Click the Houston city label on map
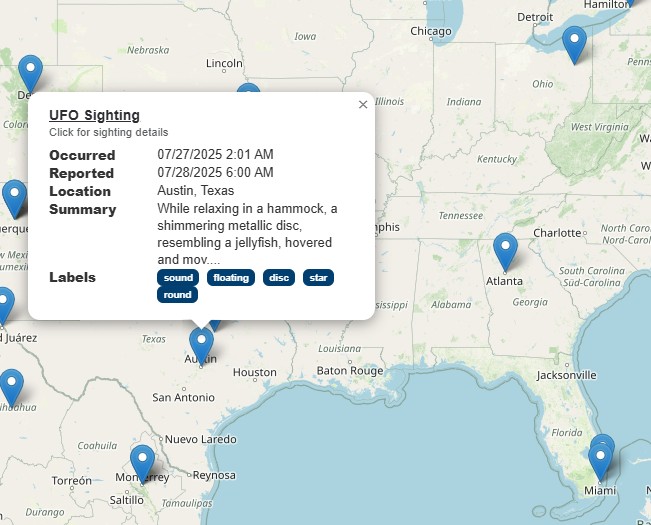 pos(255,372)
